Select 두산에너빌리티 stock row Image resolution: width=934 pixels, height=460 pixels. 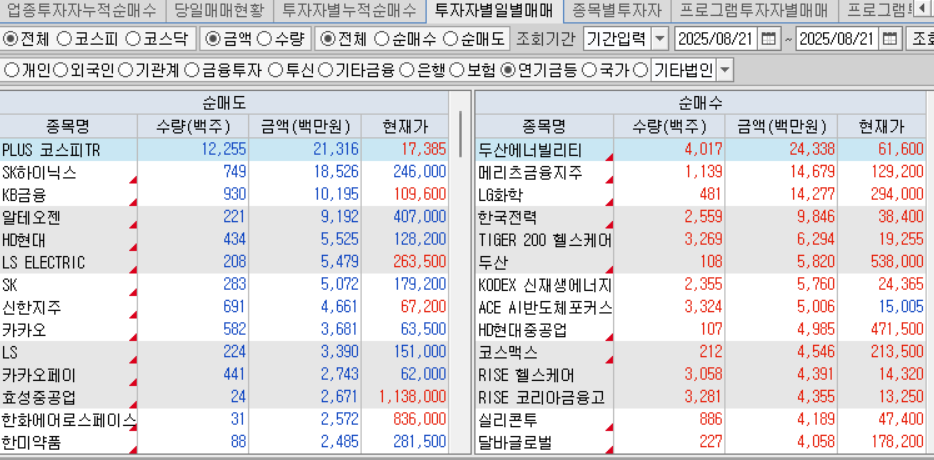pyautogui.click(x=700, y=150)
